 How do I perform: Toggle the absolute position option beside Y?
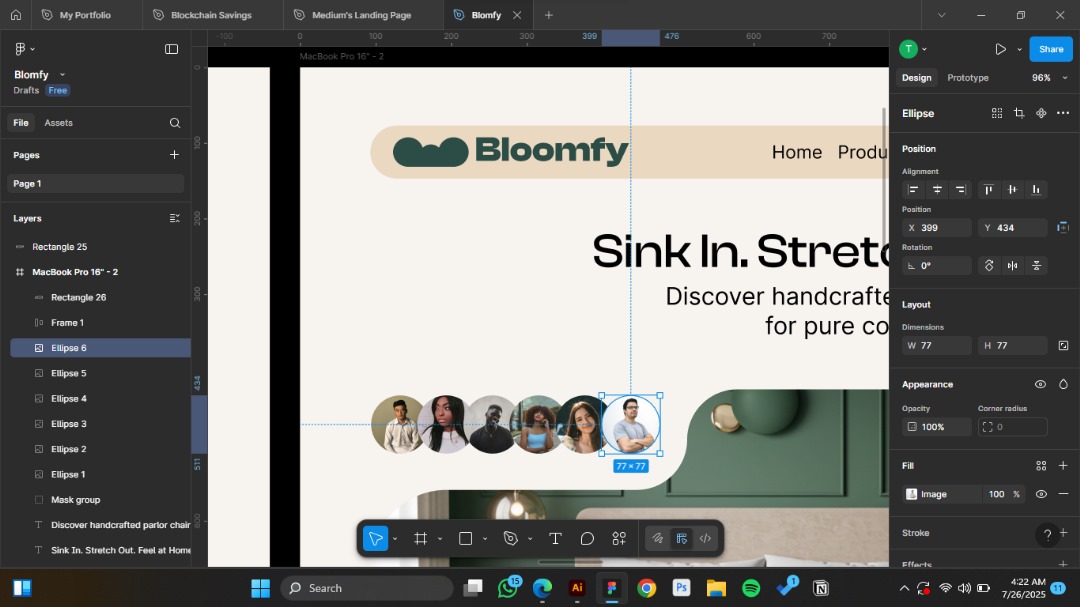coord(1063,227)
